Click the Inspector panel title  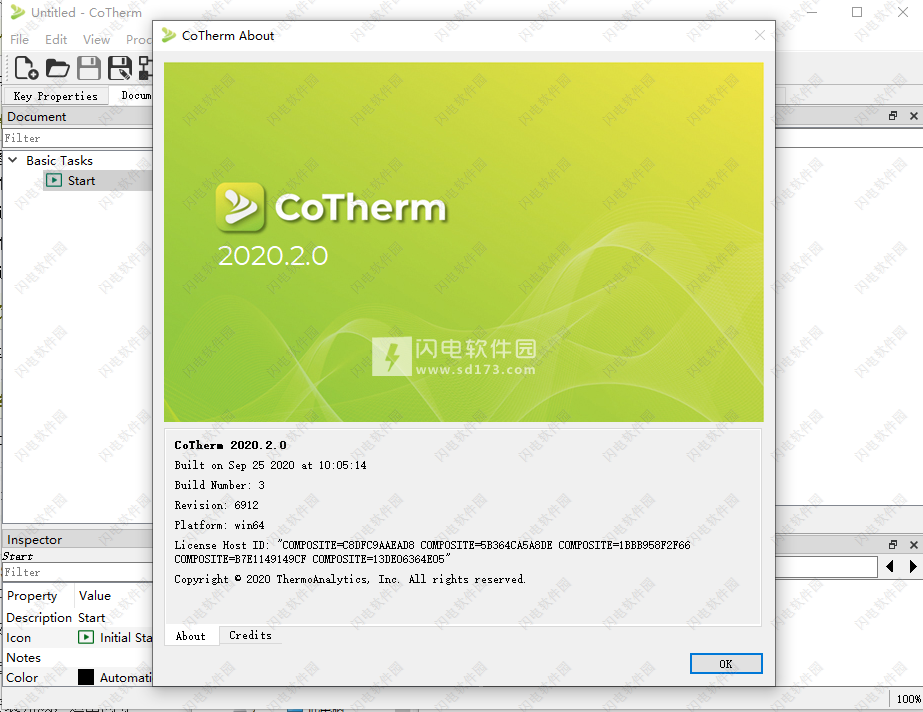34,540
